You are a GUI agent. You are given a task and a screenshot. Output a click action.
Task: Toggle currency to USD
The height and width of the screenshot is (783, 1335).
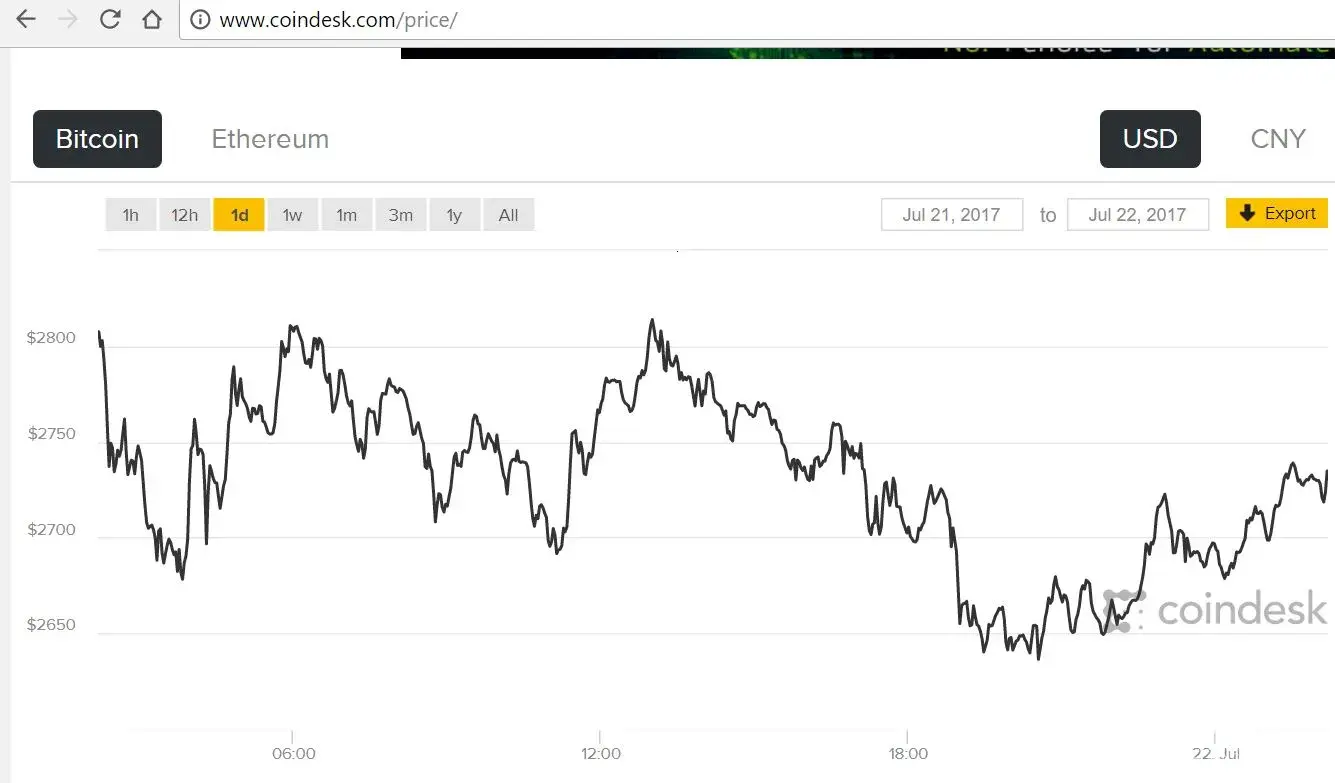1150,139
